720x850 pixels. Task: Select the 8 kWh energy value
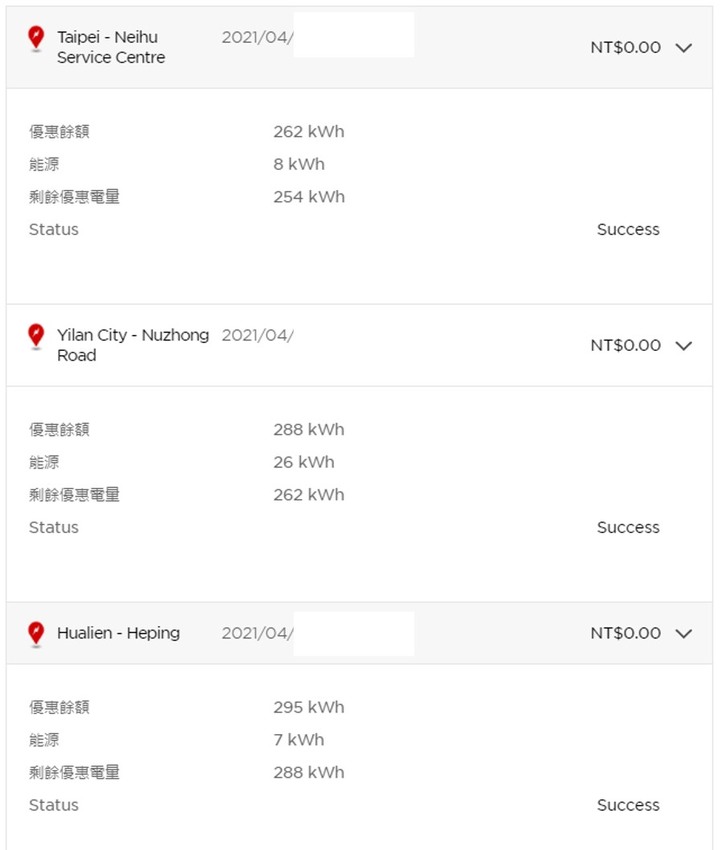point(299,164)
